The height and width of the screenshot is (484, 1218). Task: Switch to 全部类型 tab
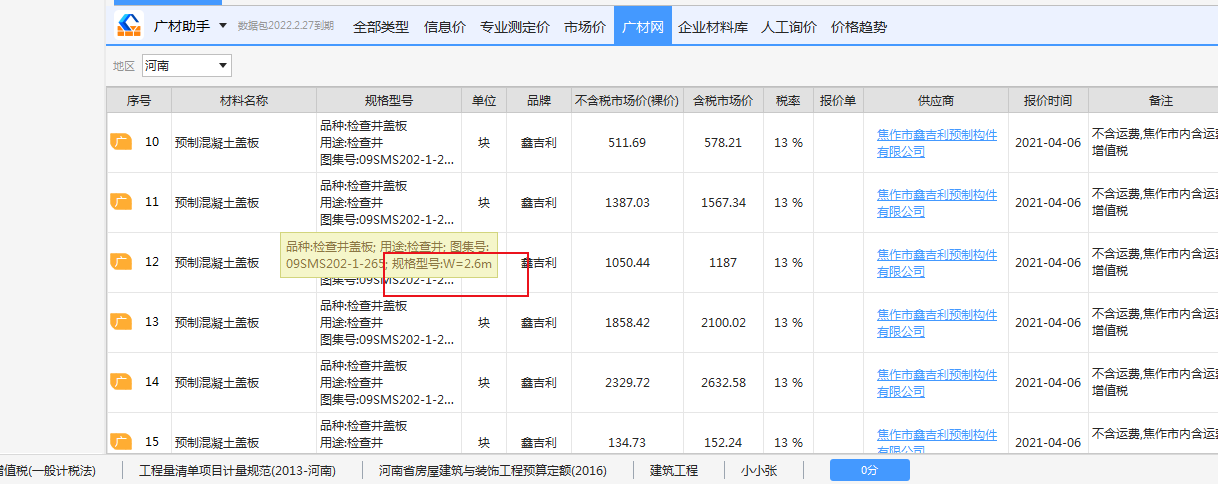click(381, 27)
